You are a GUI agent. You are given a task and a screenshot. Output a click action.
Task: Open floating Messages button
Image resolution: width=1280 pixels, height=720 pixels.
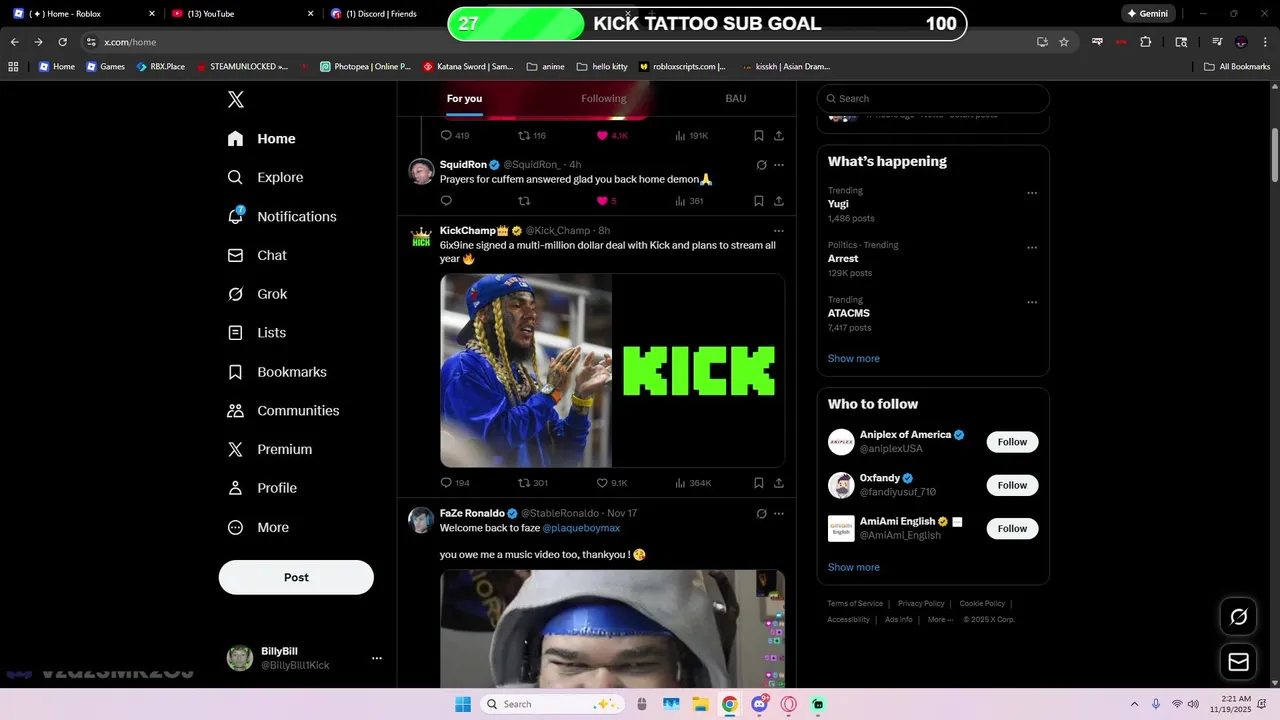[1238, 662]
